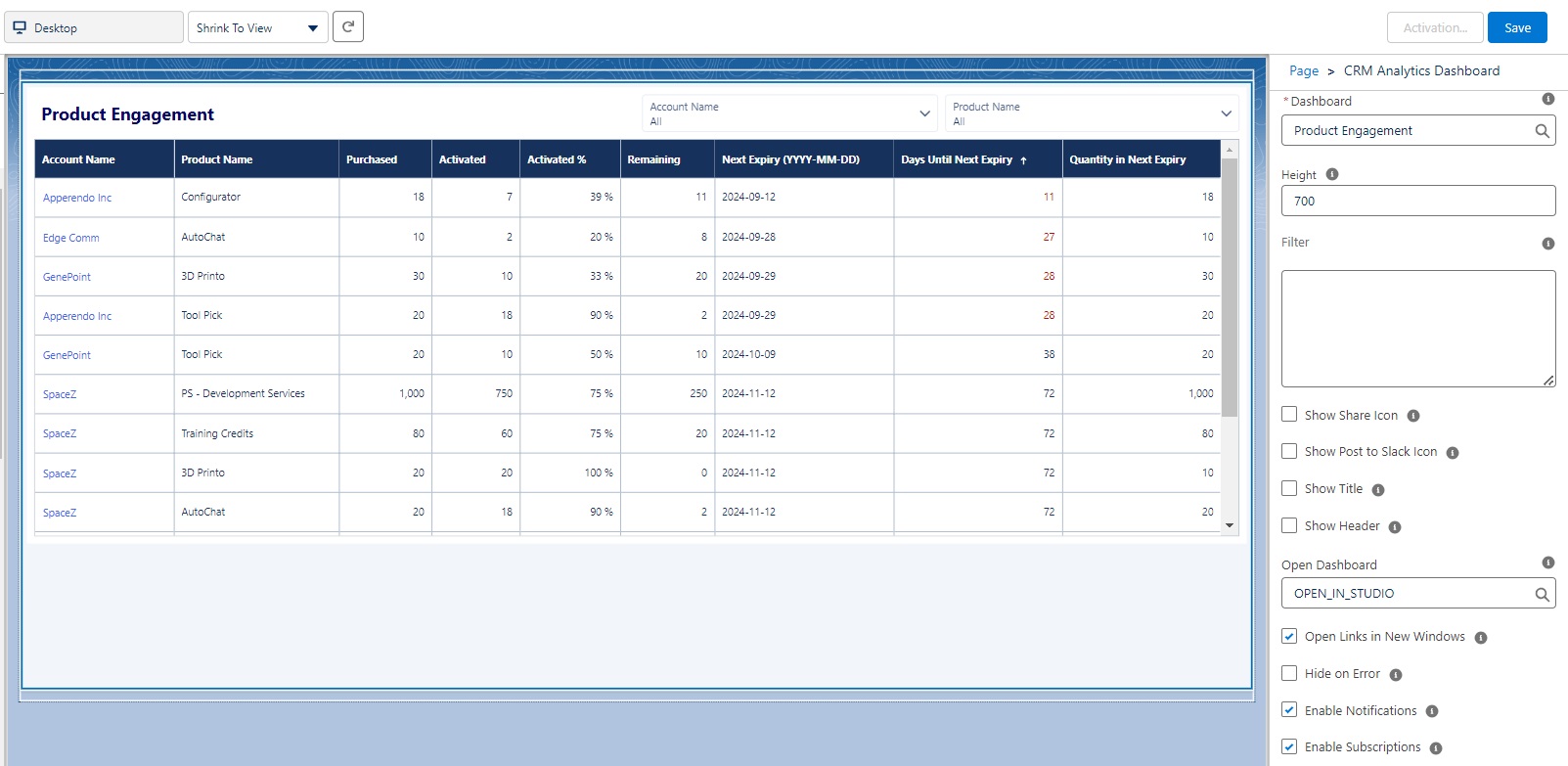The image size is (1568, 766).
Task: Click the Height info icon
Action: [1331, 174]
